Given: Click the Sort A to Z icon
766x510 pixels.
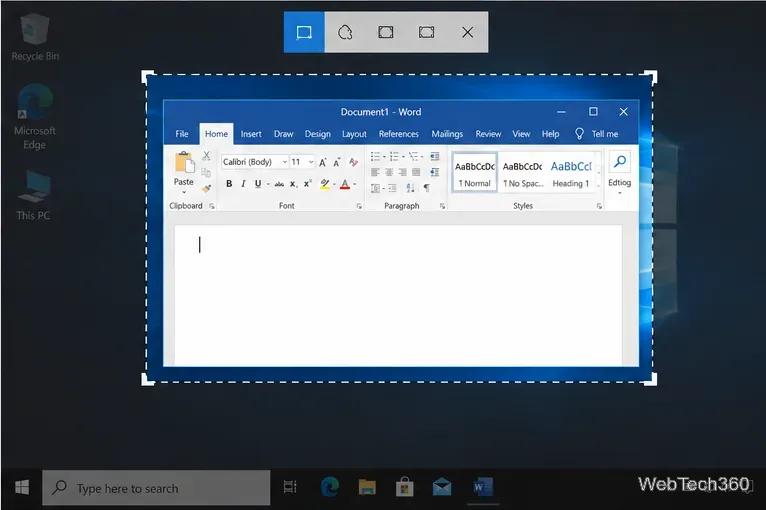Looking at the screenshot, I should [410, 188].
